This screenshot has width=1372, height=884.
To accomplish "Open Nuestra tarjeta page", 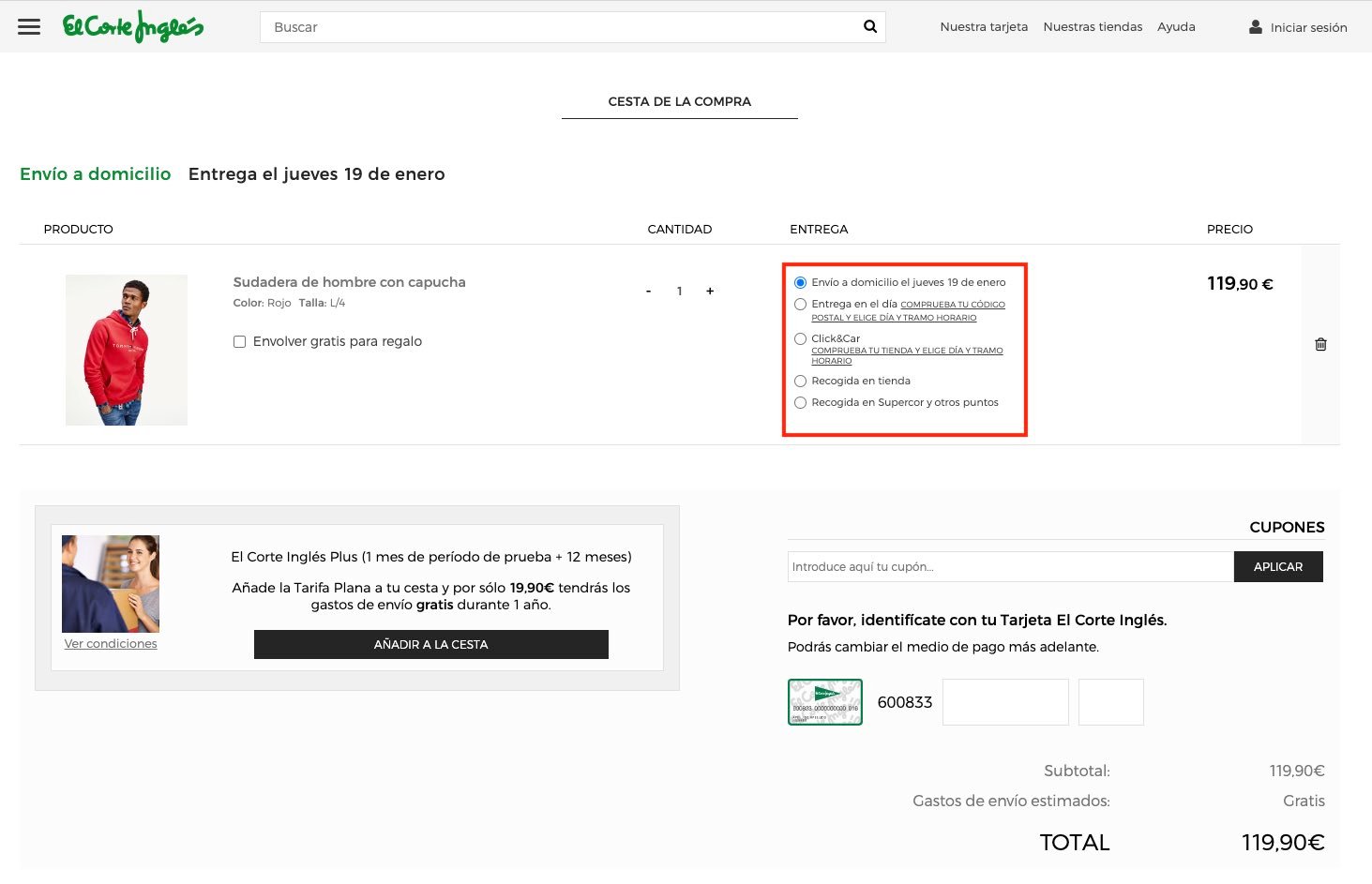I will tap(984, 27).
